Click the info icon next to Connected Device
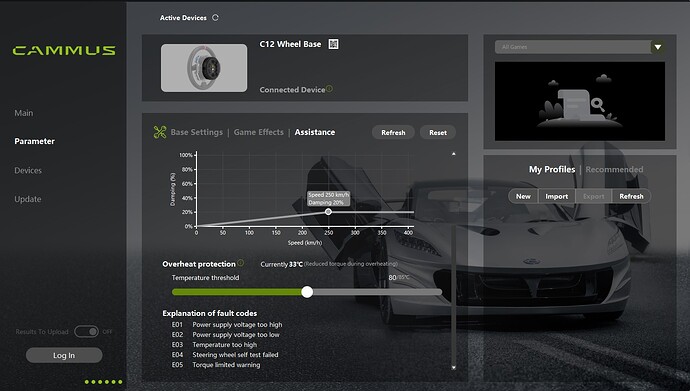Viewport: 690px width, 391px height. [x=329, y=88]
